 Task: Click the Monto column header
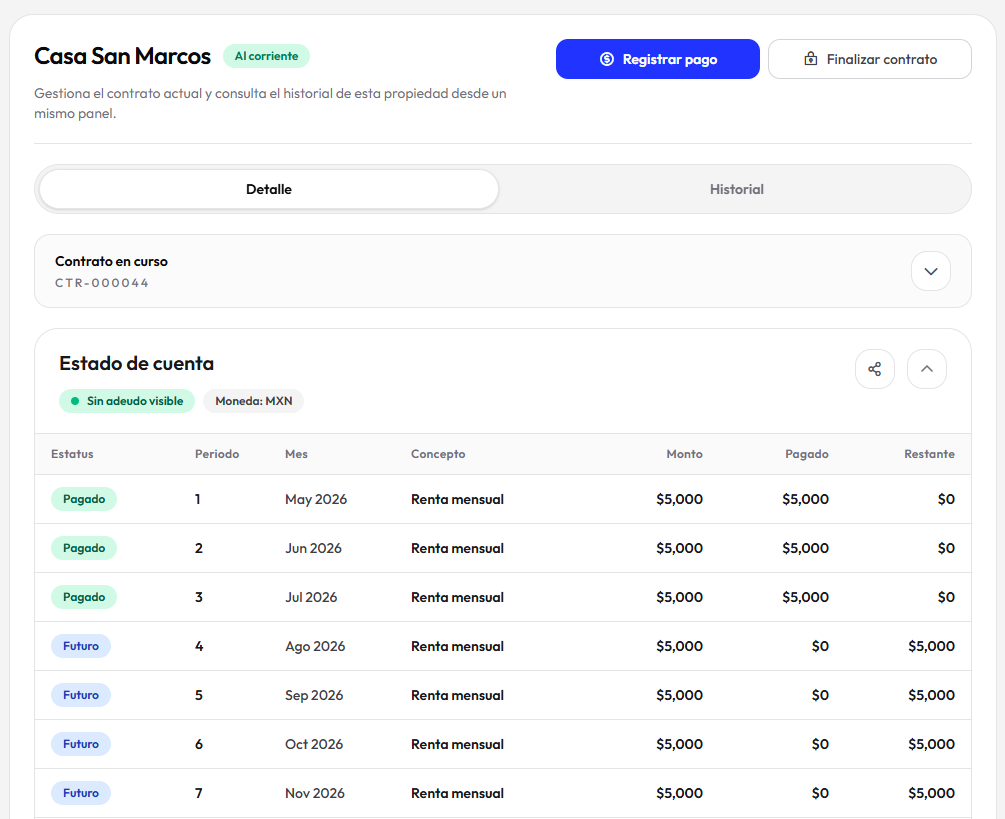click(685, 454)
